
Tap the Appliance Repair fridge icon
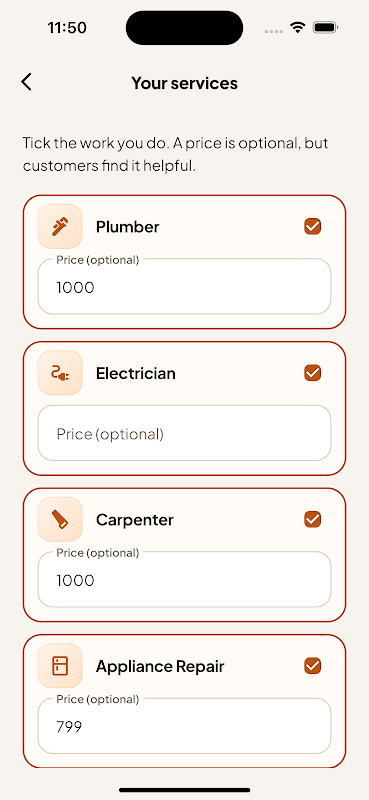pyautogui.click(x=60, y=666)
